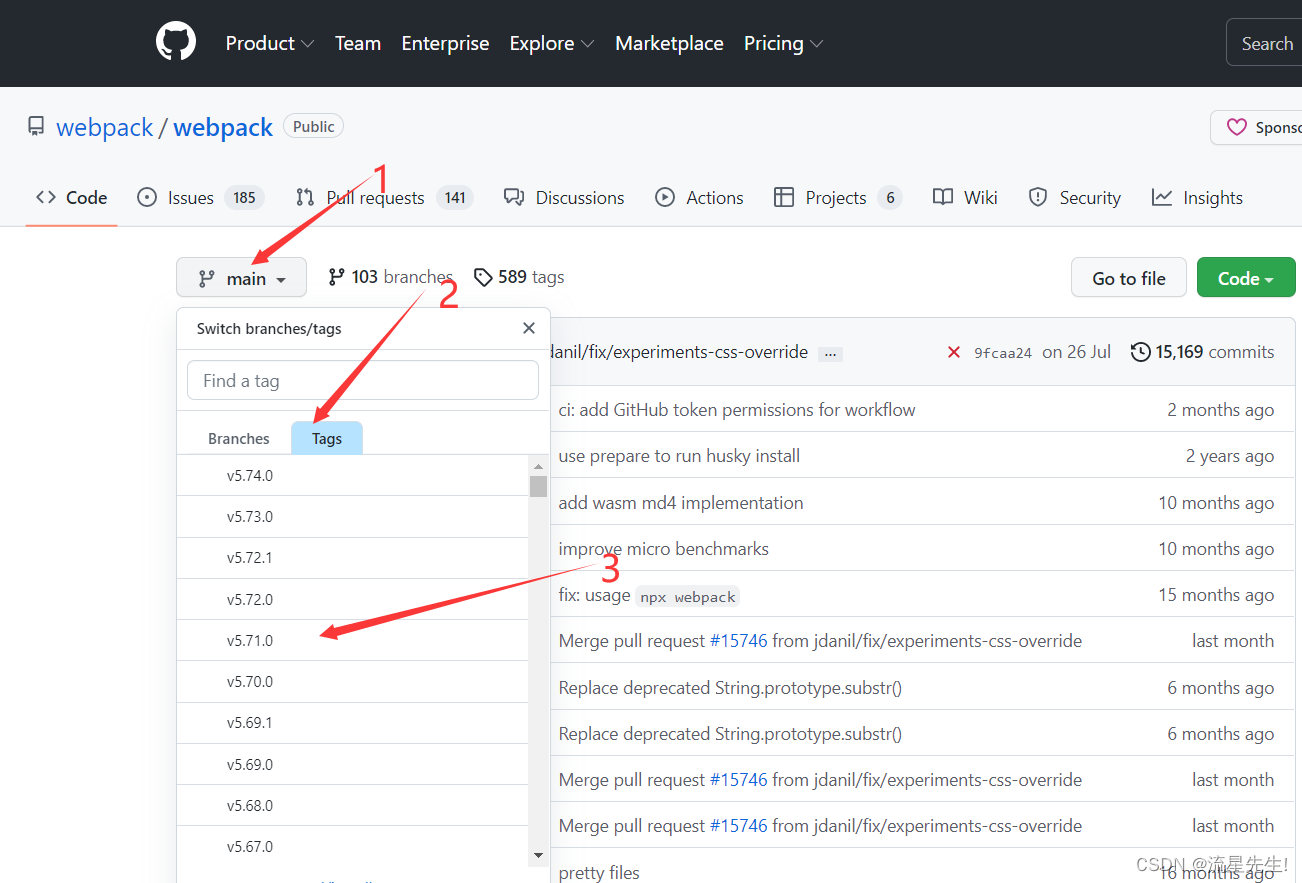Select tag v5.73.0

coord(353,517)
